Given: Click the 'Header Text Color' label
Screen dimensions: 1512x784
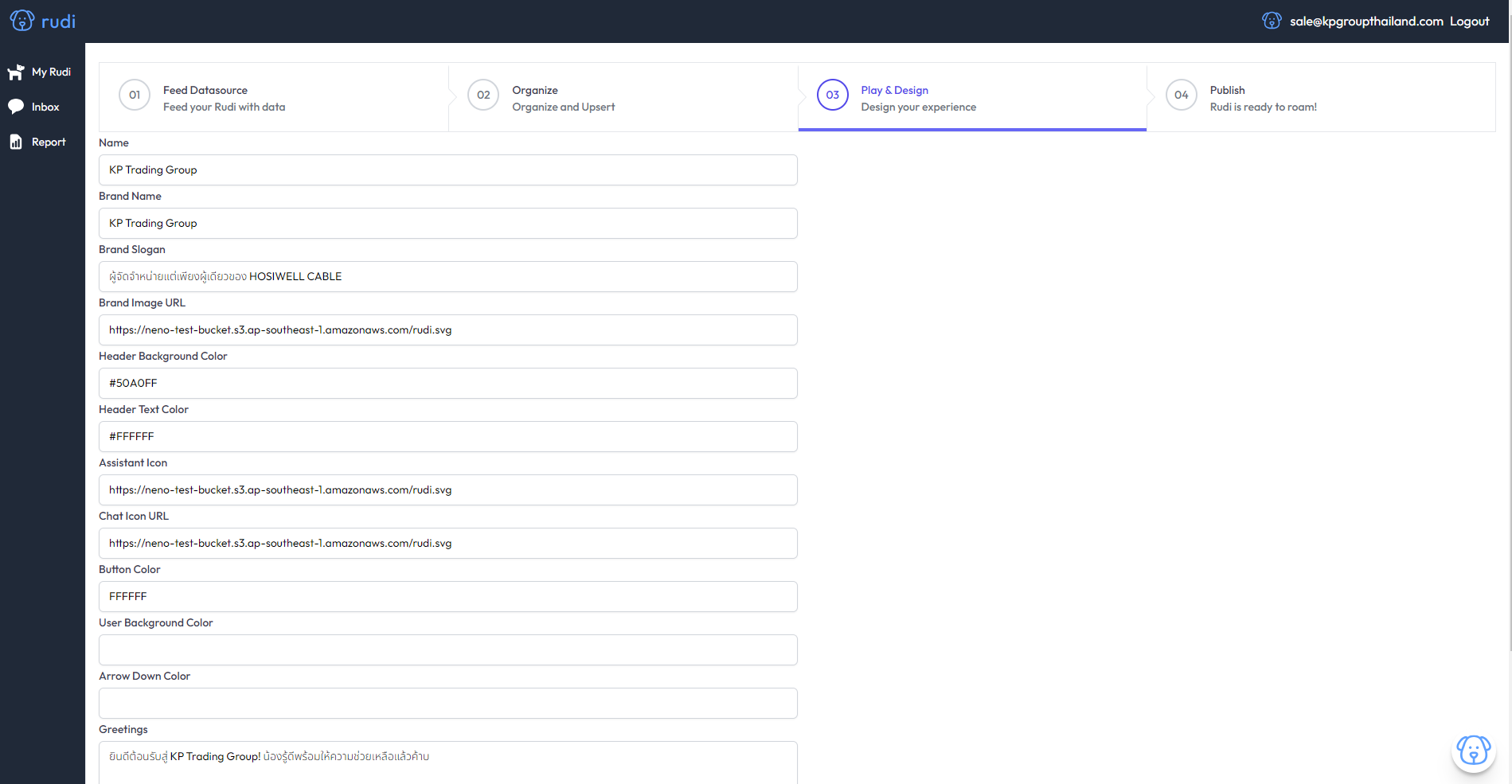Looking at the screenshot, I should coord(143,410).
